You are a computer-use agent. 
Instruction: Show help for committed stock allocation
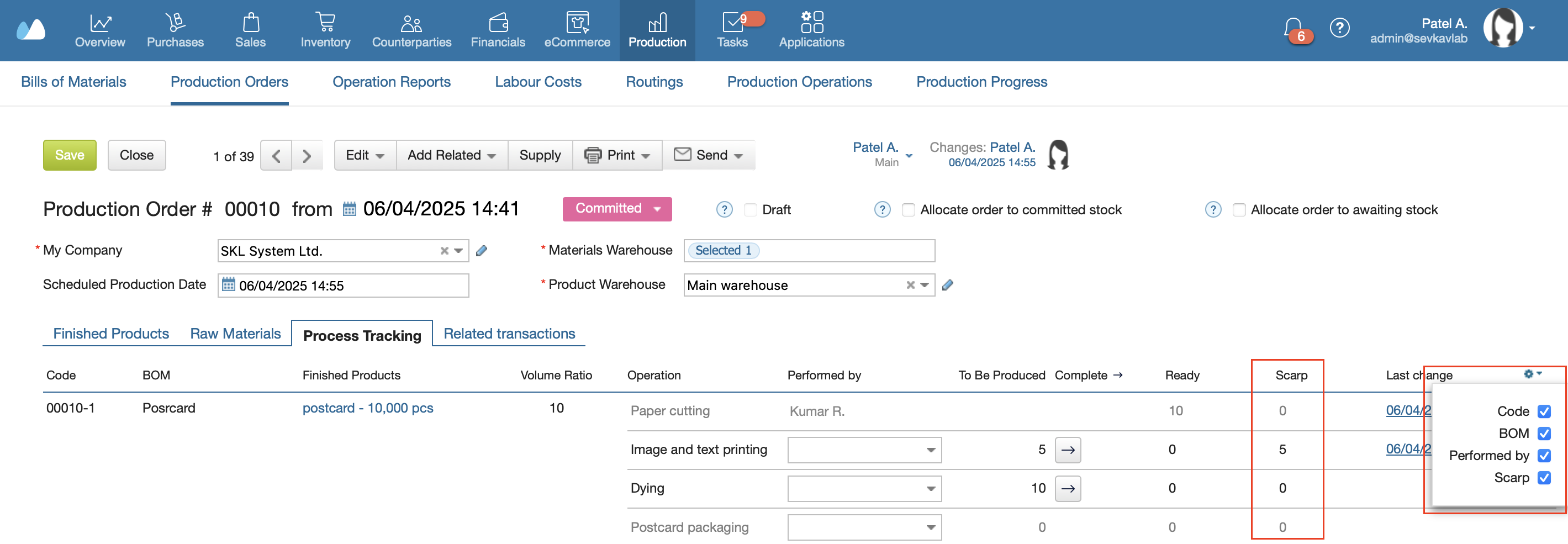click(x=882, y=210)
